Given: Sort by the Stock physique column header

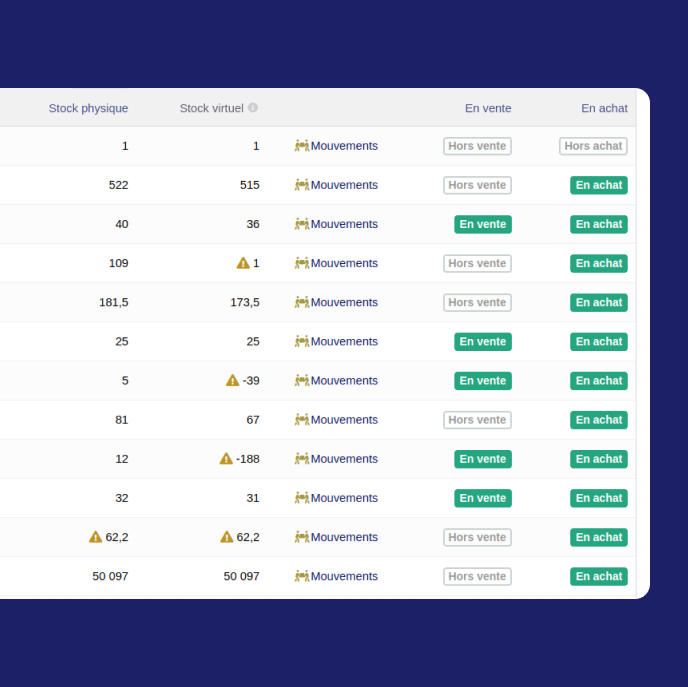Looking at the screenshot, I should (x=88, y=108).
